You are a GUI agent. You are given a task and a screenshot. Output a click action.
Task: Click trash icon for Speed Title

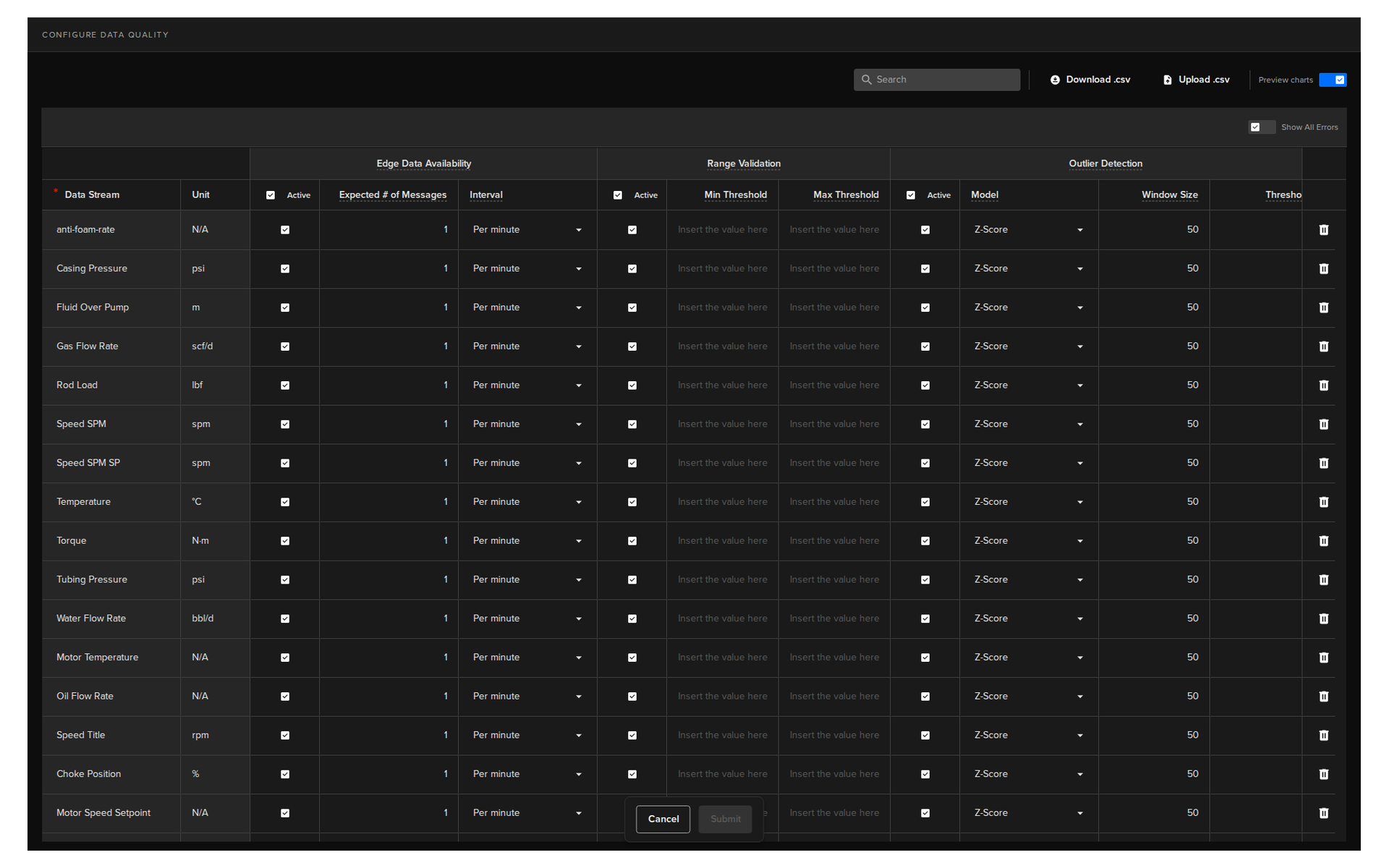1323,736
